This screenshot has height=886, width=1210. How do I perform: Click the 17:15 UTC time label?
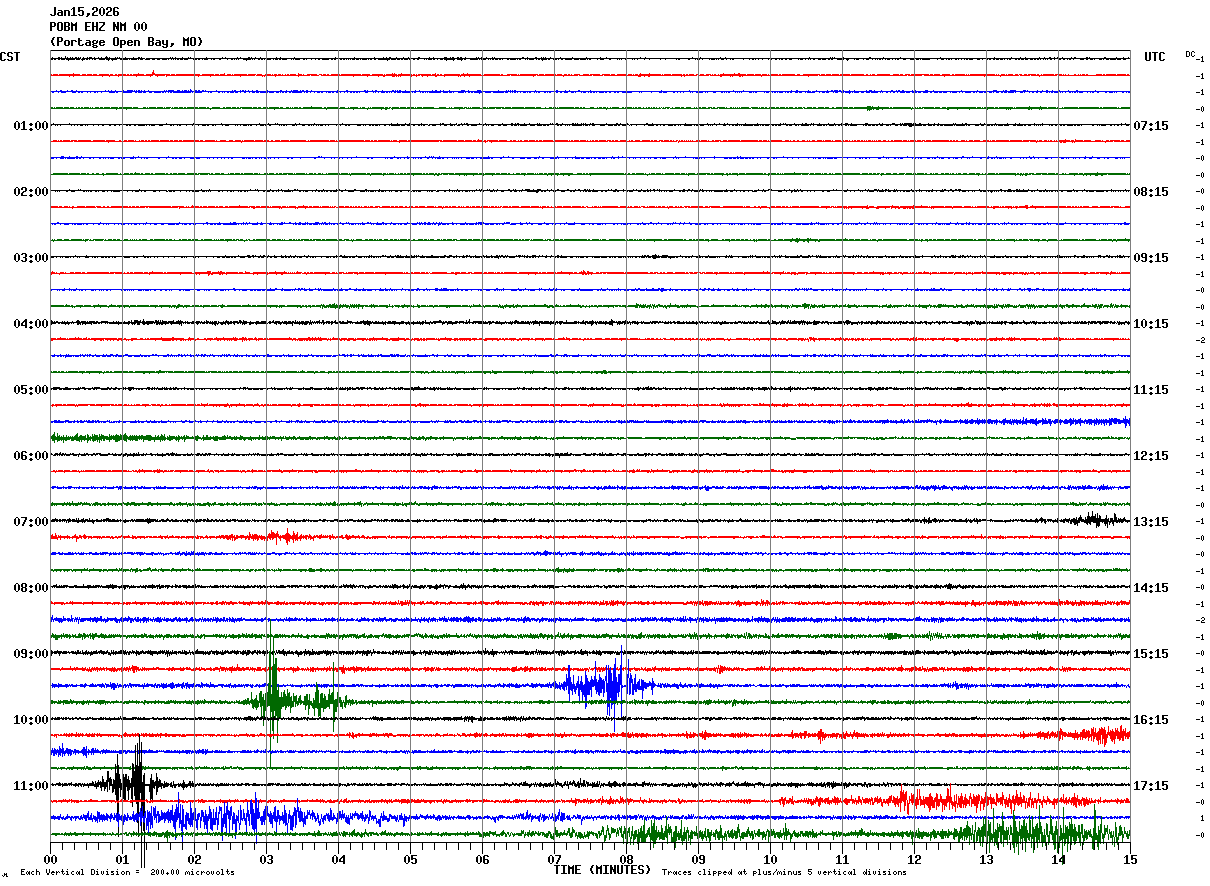[x=1151, y=785]
